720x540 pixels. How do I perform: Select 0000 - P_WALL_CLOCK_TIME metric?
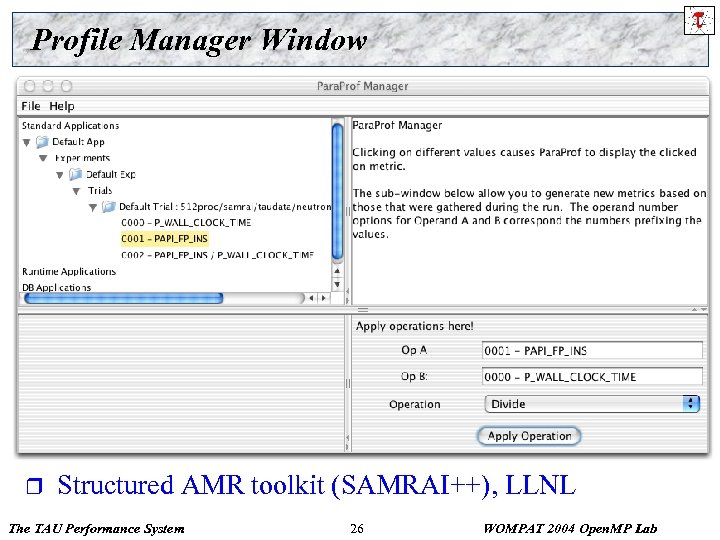click(x=186, y=223)
